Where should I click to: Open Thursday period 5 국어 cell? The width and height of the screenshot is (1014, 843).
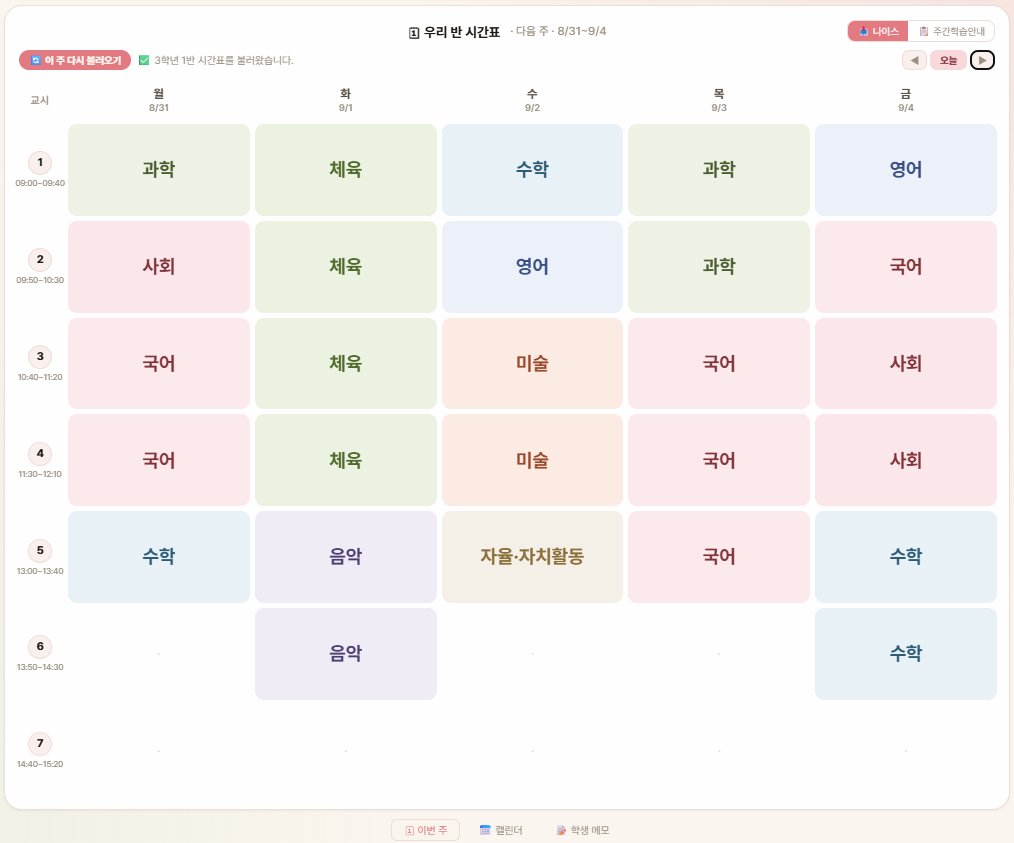(x=719, y=557)
